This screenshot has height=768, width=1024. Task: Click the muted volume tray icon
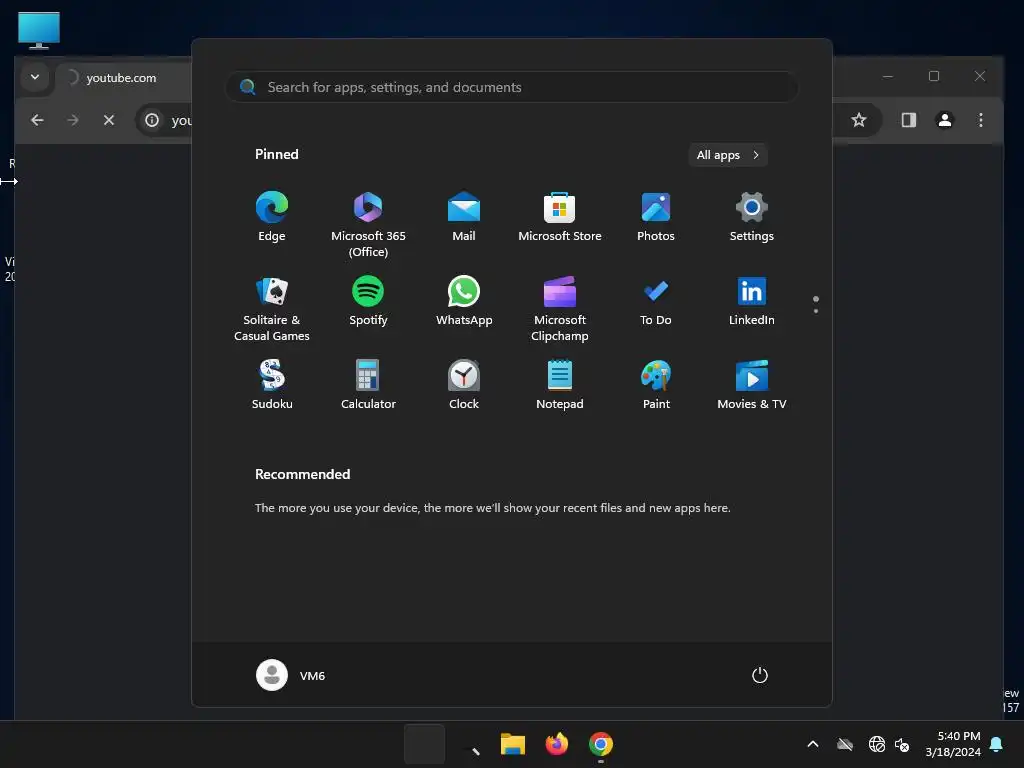coord(902,744)
